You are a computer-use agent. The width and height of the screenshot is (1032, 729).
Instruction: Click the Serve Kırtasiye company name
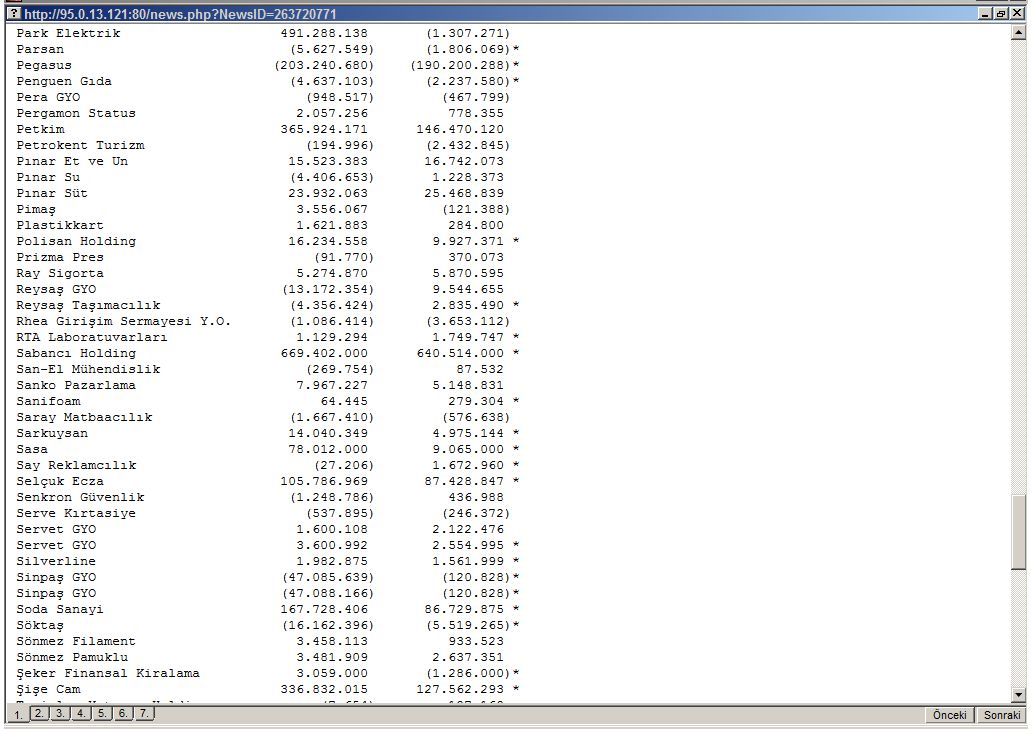(x=76, y=513)
